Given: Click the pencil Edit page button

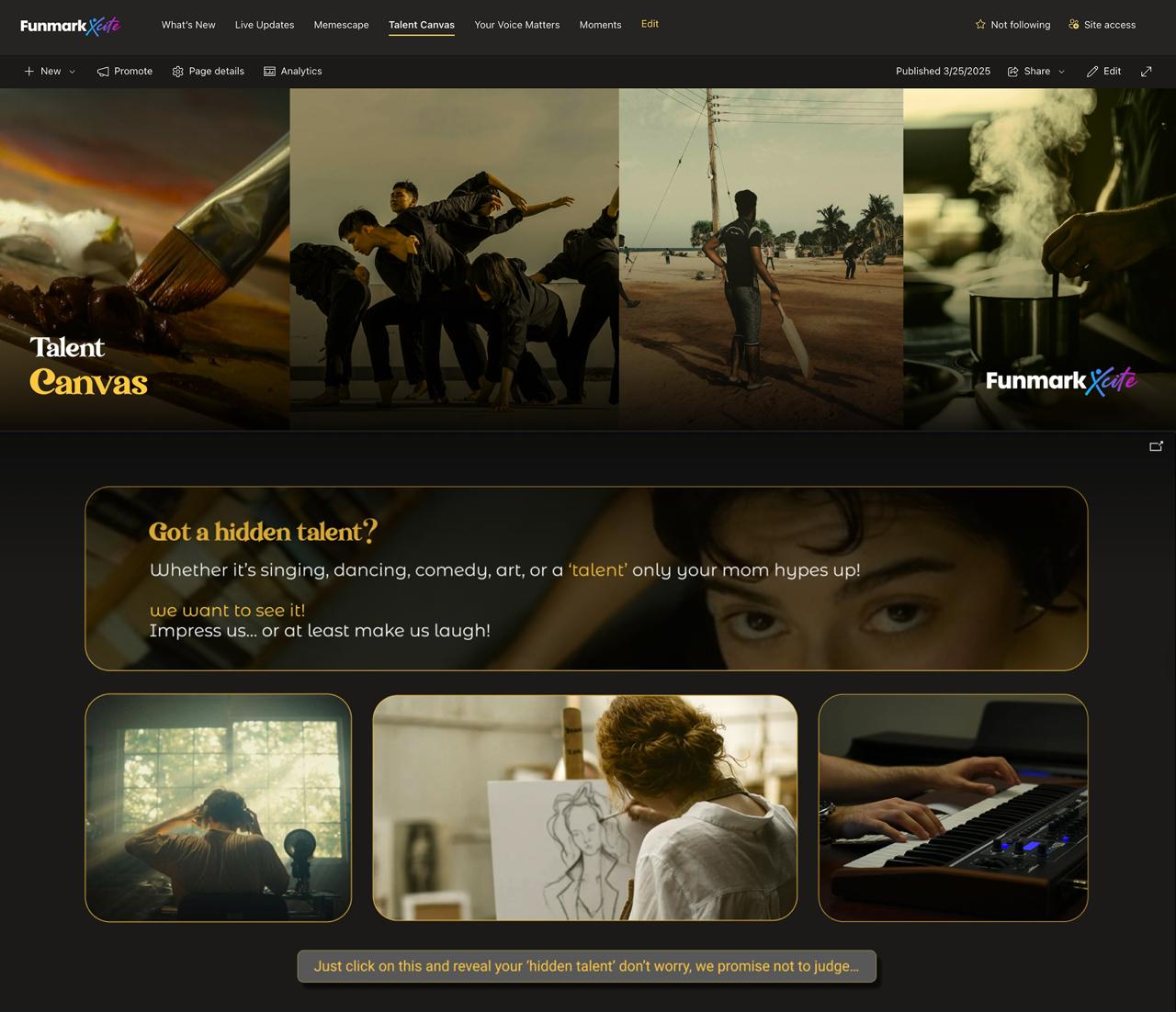Looking at the screenshot, I should pos(1103,71).
